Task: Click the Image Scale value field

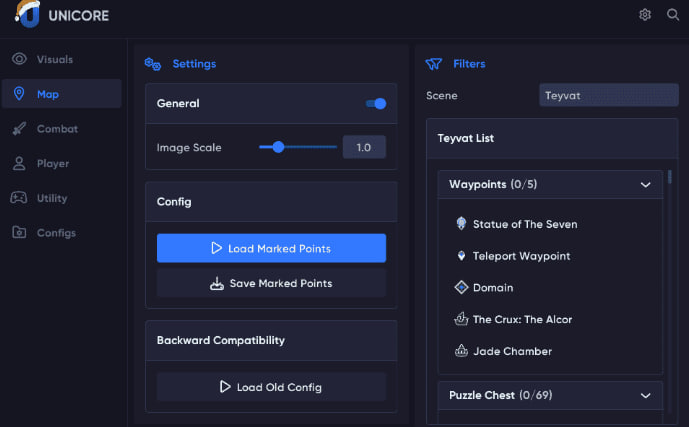Action: pyautogui.click(x=364, y=147)
